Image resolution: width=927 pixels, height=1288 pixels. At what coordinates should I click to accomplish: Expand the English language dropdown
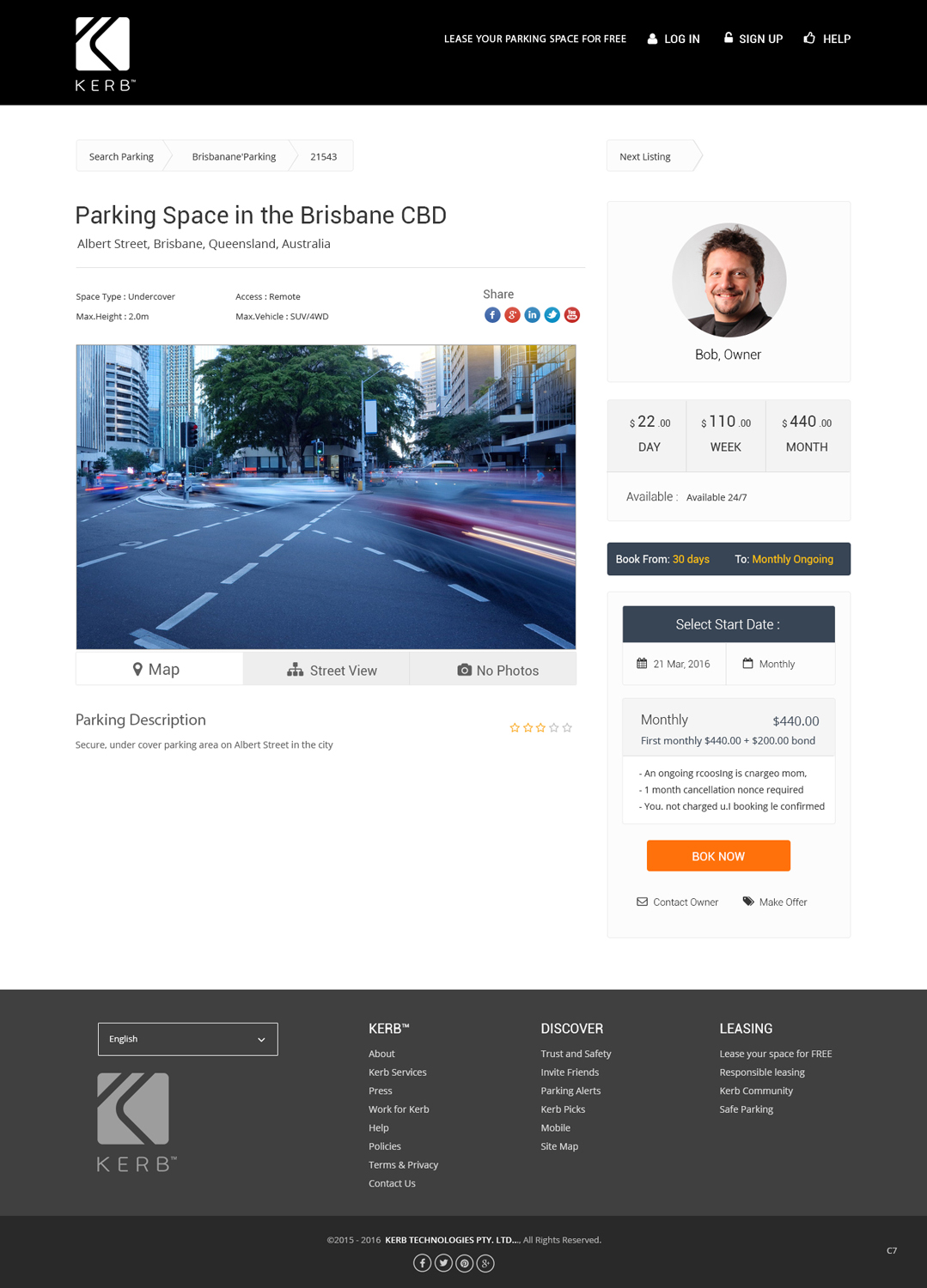click(x=188, y=1039)
